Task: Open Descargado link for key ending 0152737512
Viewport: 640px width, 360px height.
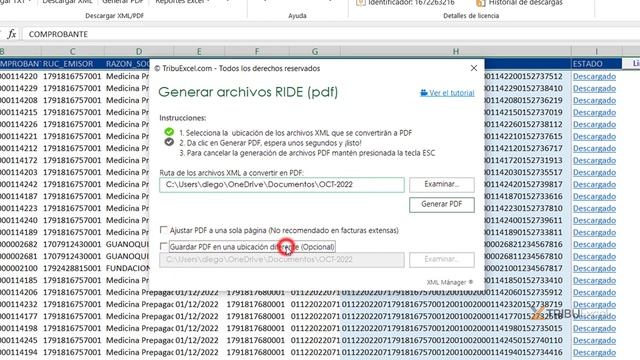Action: pos(594,76)
